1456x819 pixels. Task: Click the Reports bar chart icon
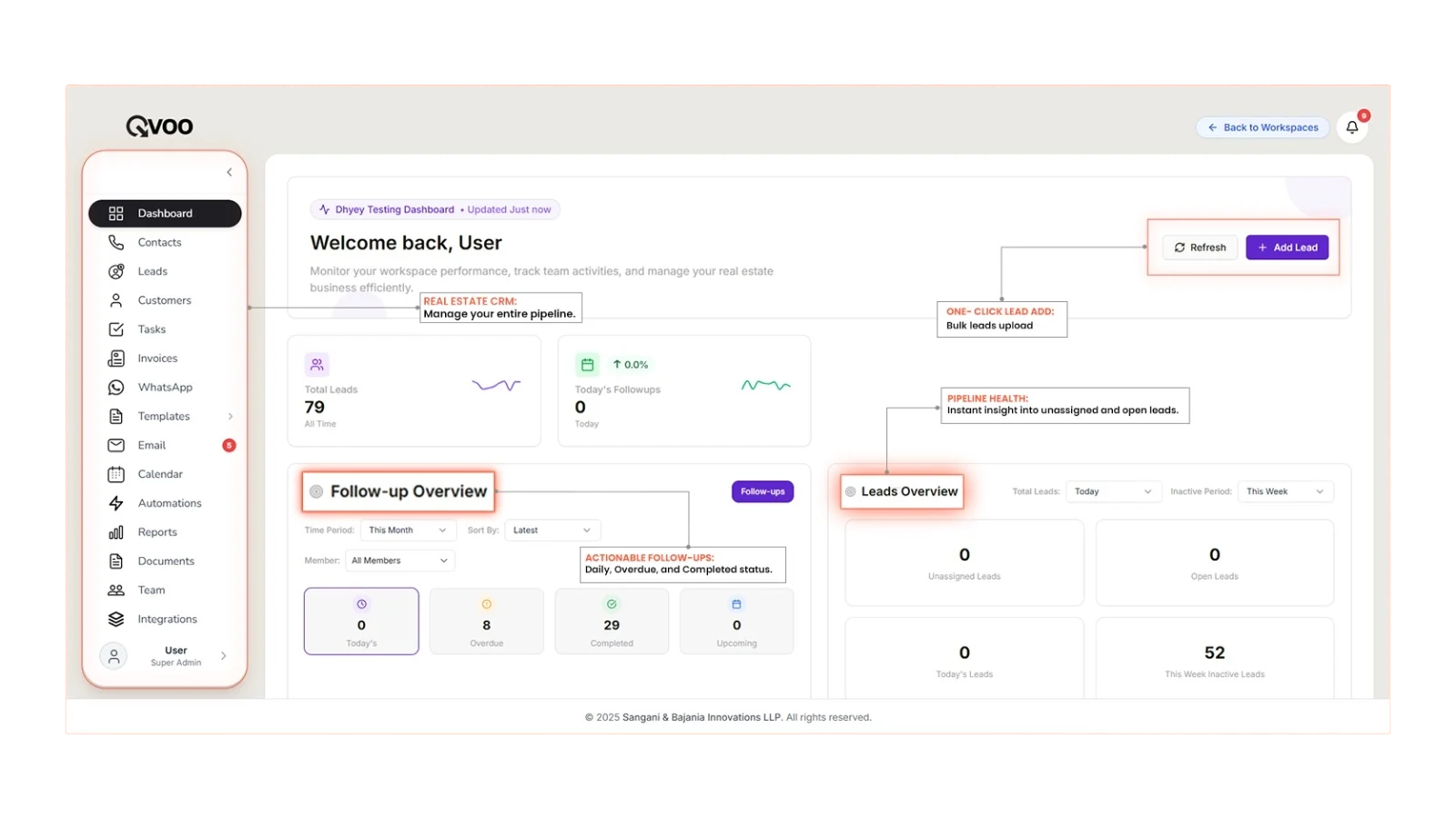click(x=116, y=532)
